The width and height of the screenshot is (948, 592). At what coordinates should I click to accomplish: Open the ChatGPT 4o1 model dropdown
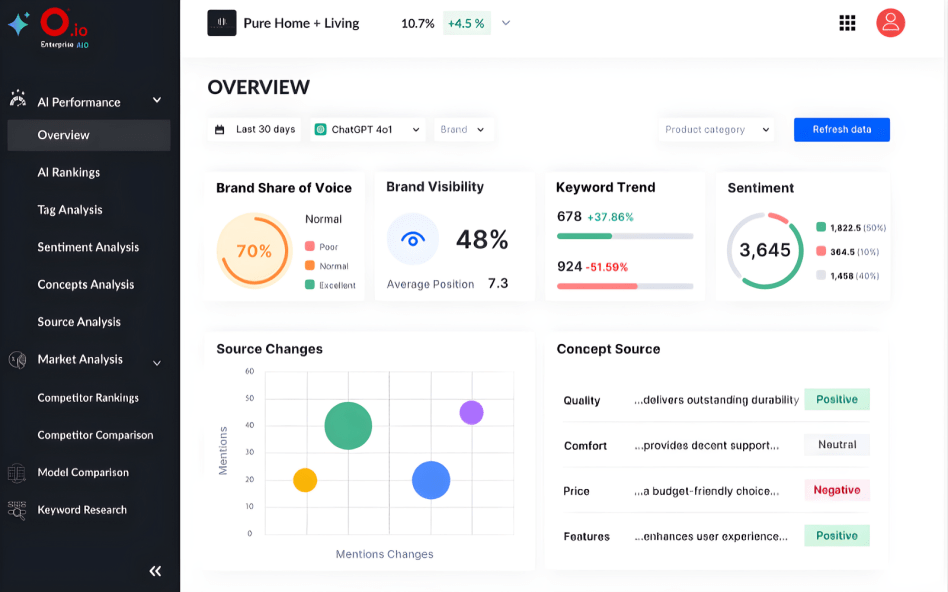(x=368, y=130)
